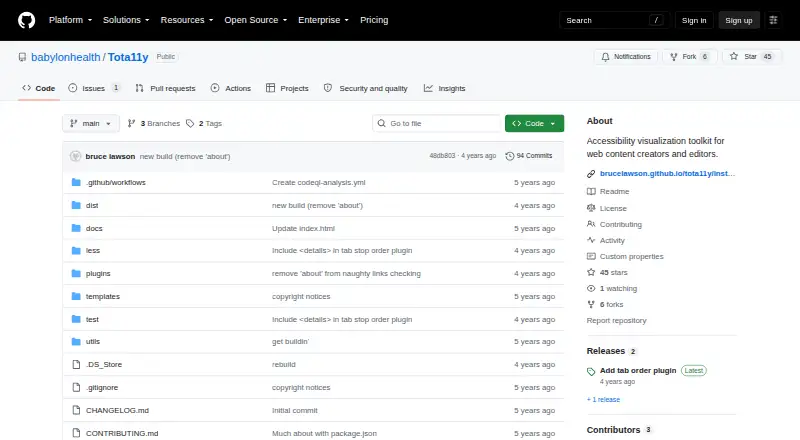800x440 pixels.
Task: Click the utils folder icon
Action: 76,341
